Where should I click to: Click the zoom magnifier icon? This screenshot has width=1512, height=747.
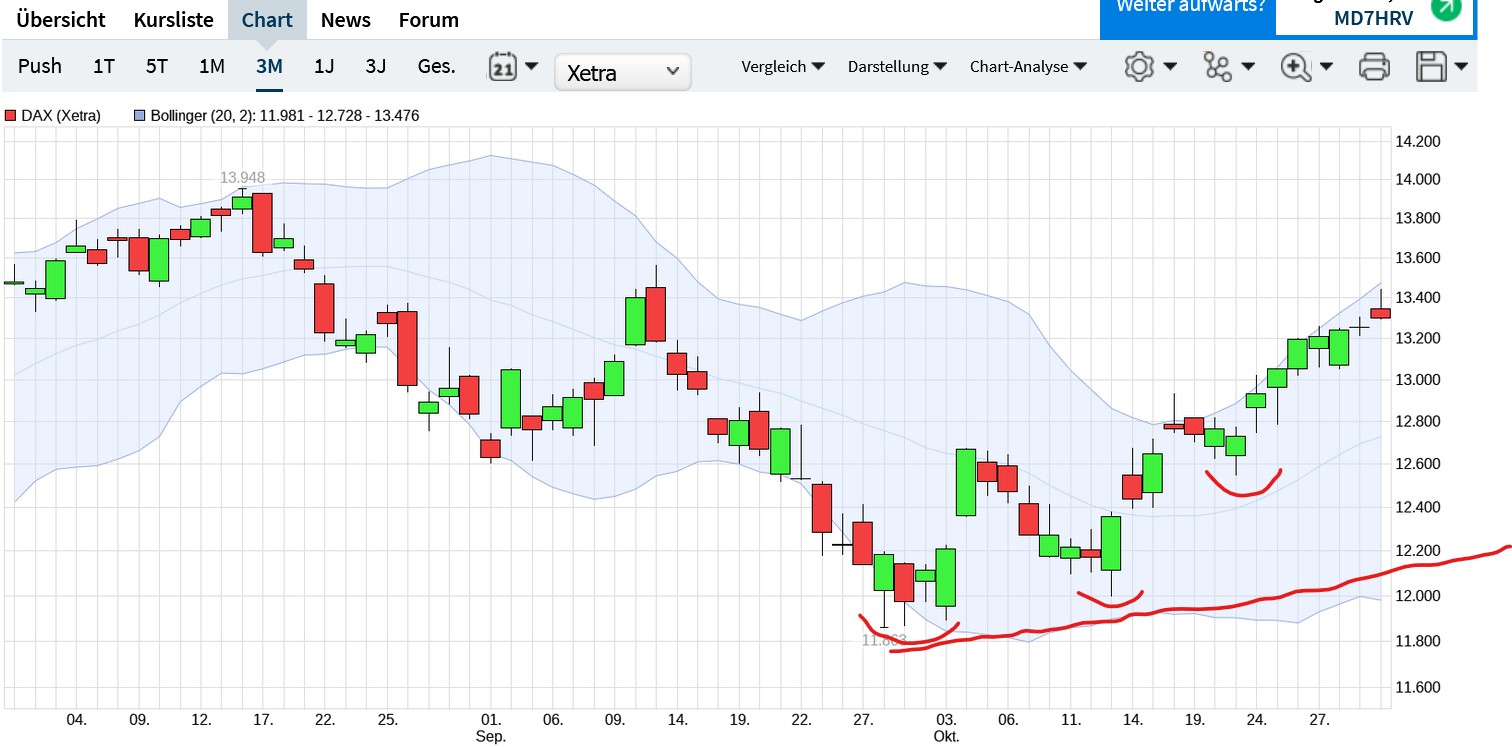[1296, 67]
